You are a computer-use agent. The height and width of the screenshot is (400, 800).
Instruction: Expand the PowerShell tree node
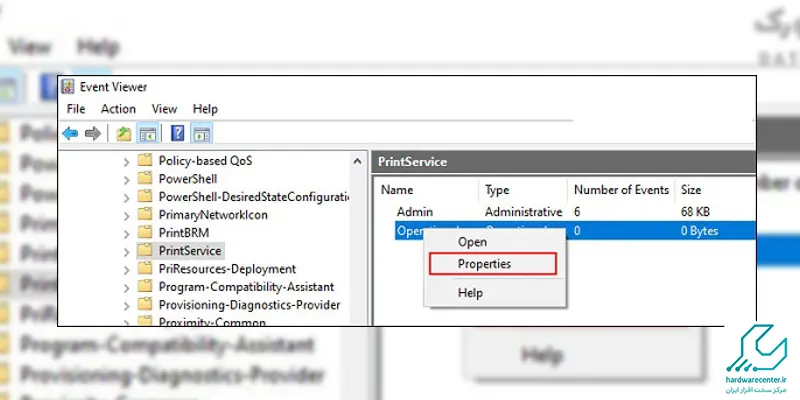pos(127,180)
